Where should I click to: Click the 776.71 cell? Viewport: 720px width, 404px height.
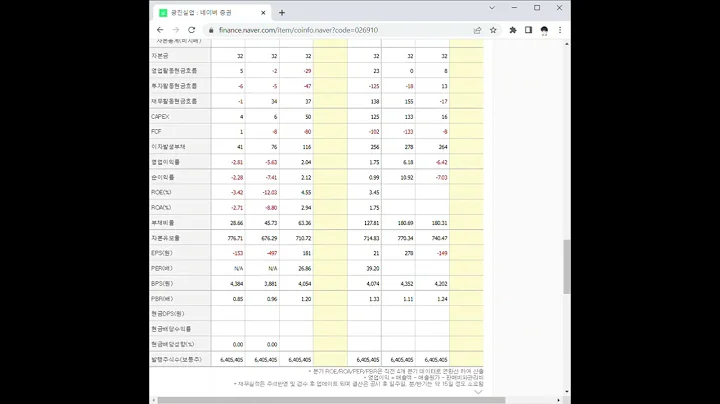[235, 238]
